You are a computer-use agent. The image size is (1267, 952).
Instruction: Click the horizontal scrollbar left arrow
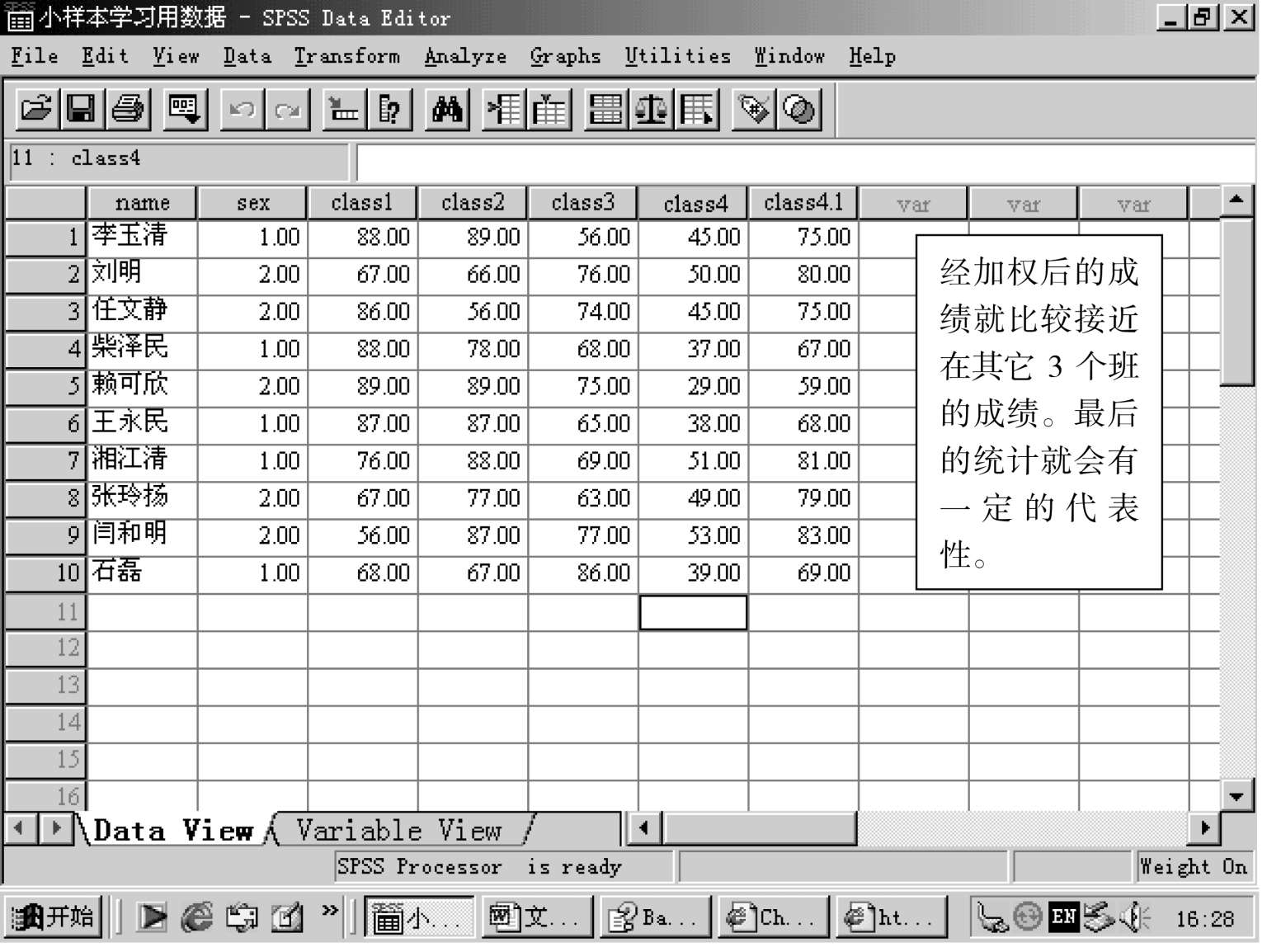tap(644, 827)
